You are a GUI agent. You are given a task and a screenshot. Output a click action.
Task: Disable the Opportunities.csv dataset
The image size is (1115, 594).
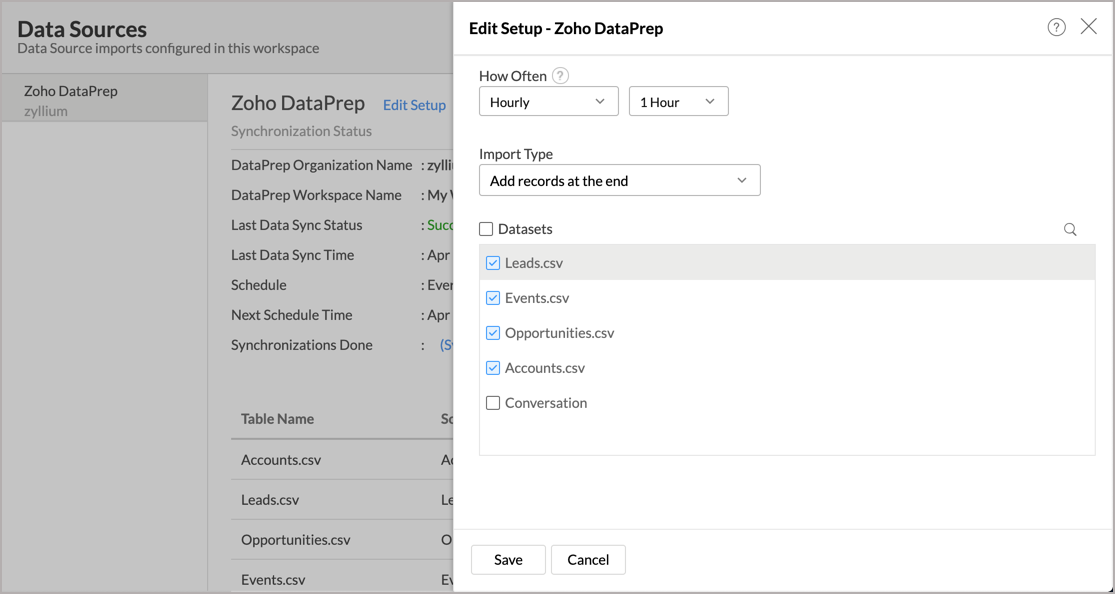[492, 333]
